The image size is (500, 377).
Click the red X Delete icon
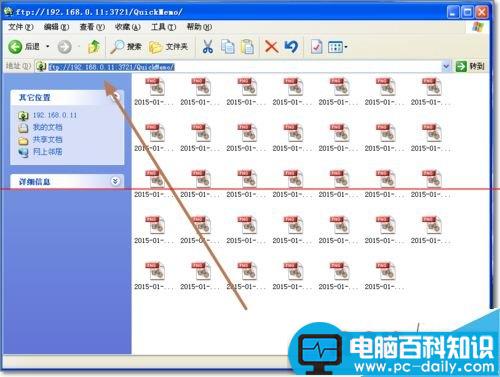(272, 47)
